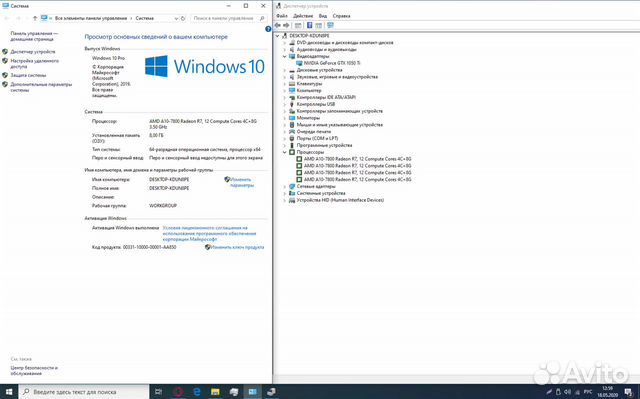Open the Справка menu in Device Manager

tap(341, 16)
